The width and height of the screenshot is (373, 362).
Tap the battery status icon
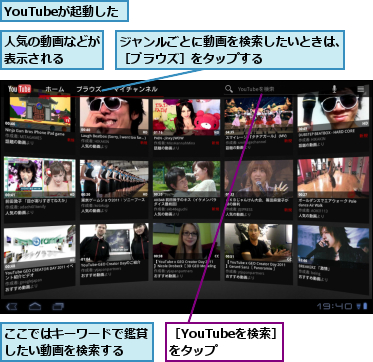364,306
